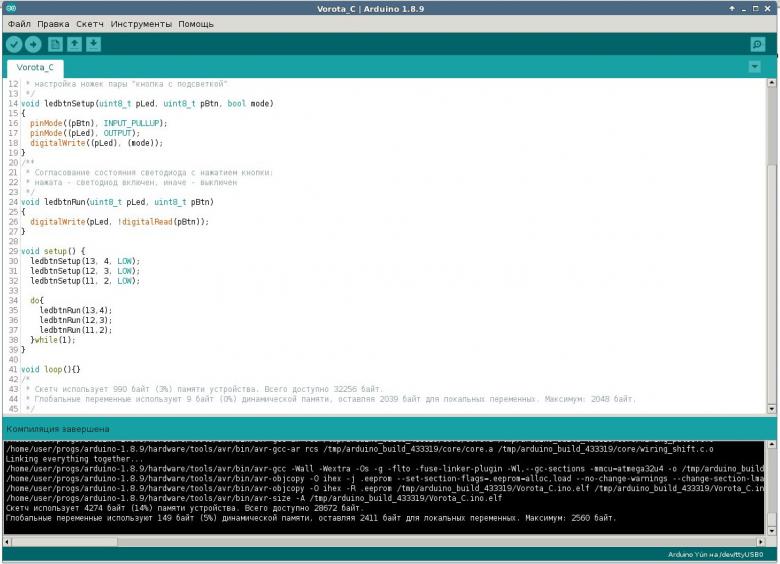Click line 'ledbtnSetup(11, 2, LOW);'
The width and height of the screenshot is (780, 564).
point(85,281)
